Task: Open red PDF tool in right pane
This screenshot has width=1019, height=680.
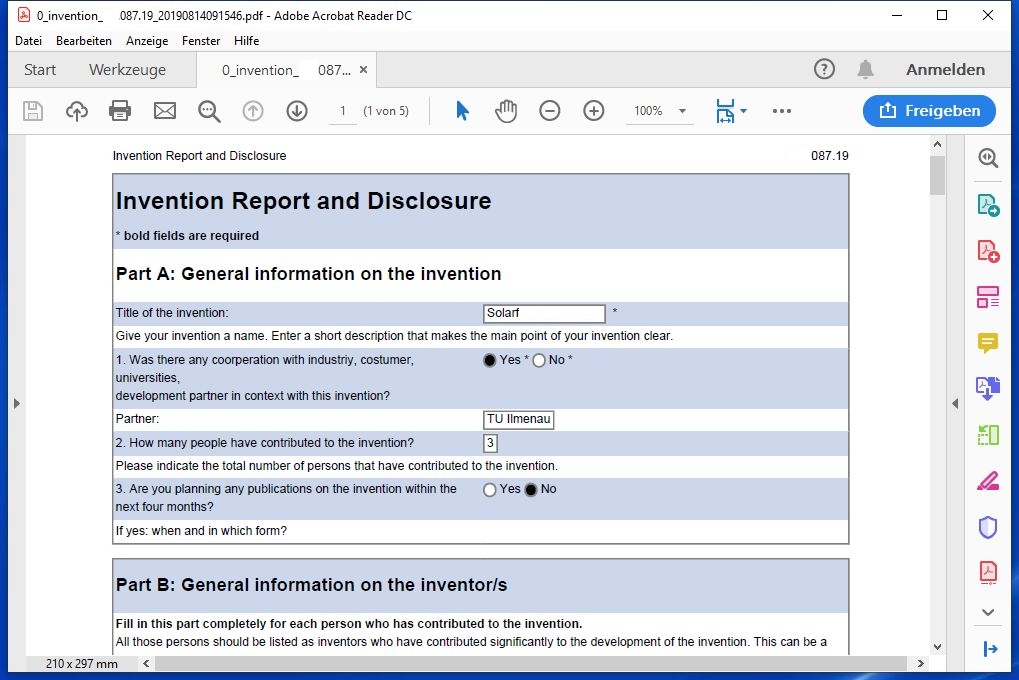Action: pos(988,573)
